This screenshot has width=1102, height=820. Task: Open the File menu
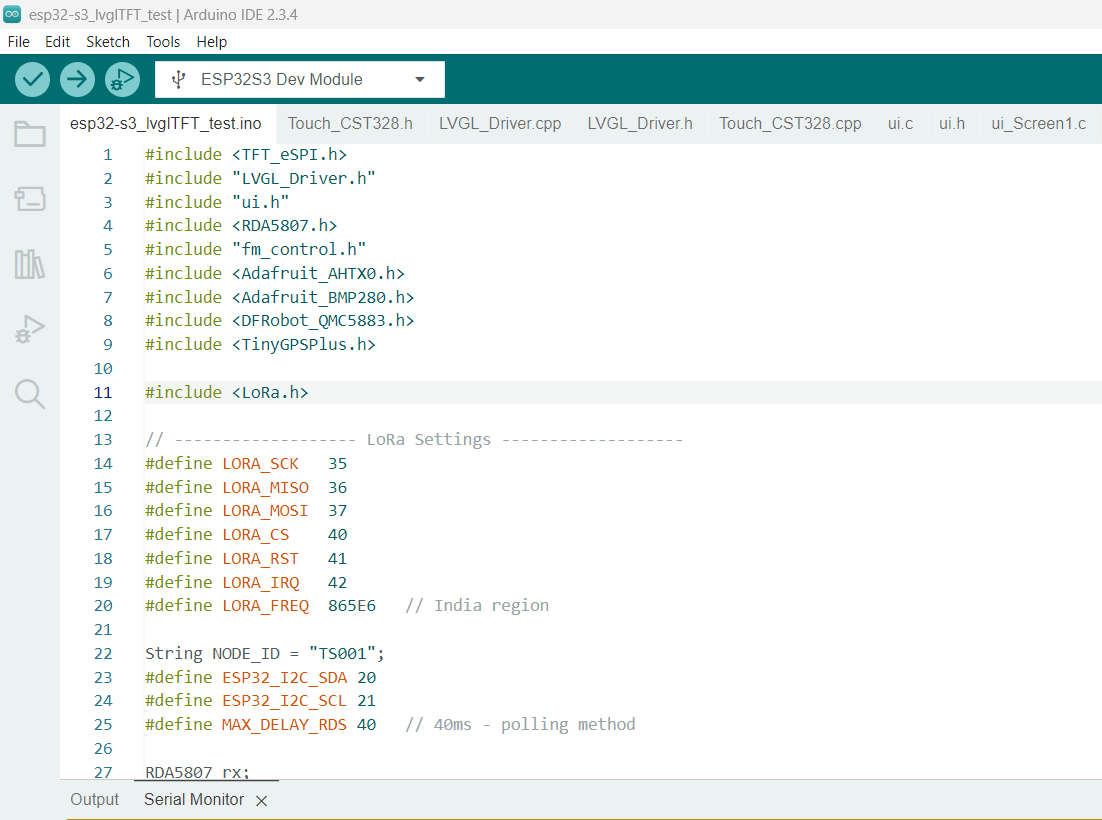19,41
